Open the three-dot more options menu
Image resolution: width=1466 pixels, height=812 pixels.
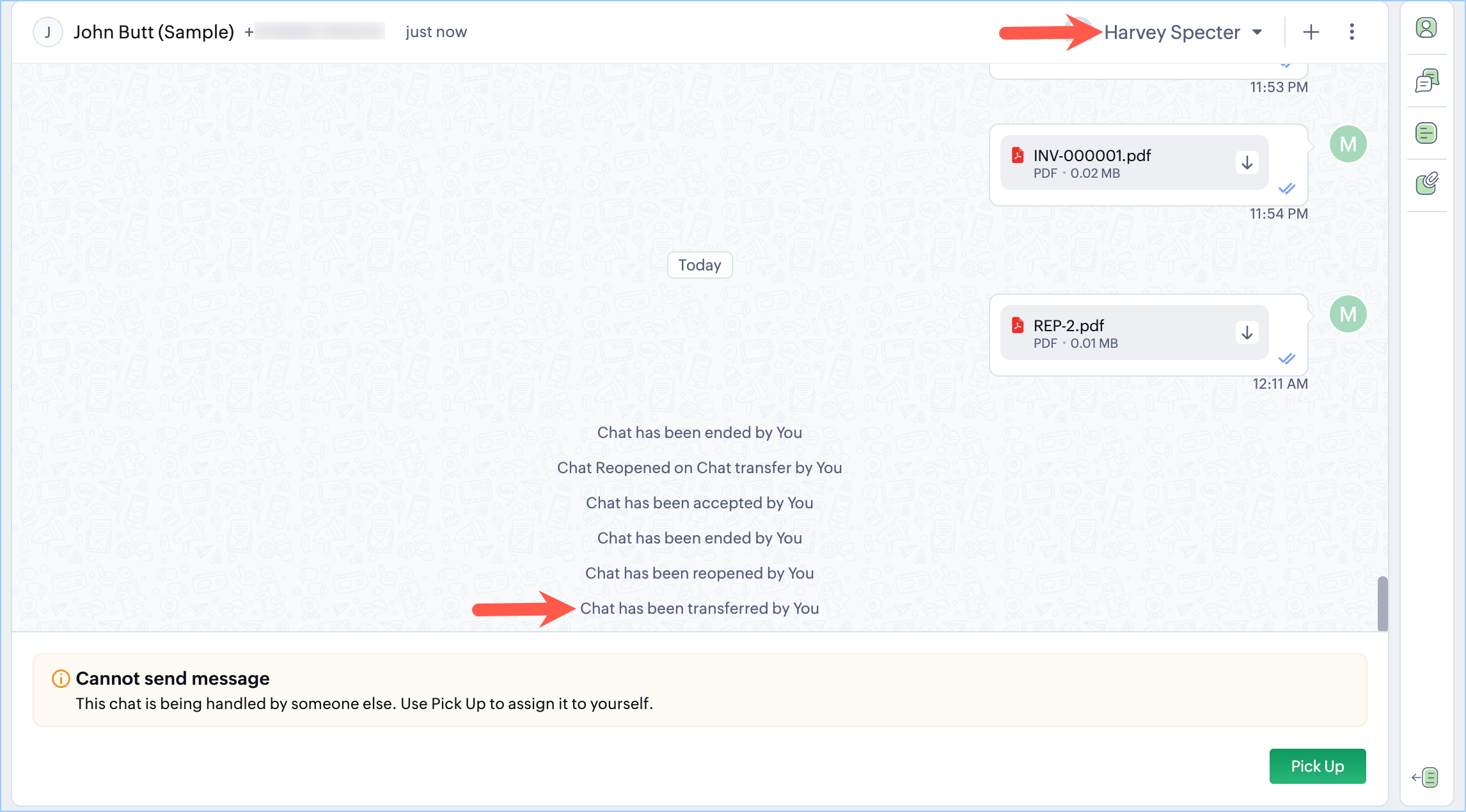coord(1352,32)
